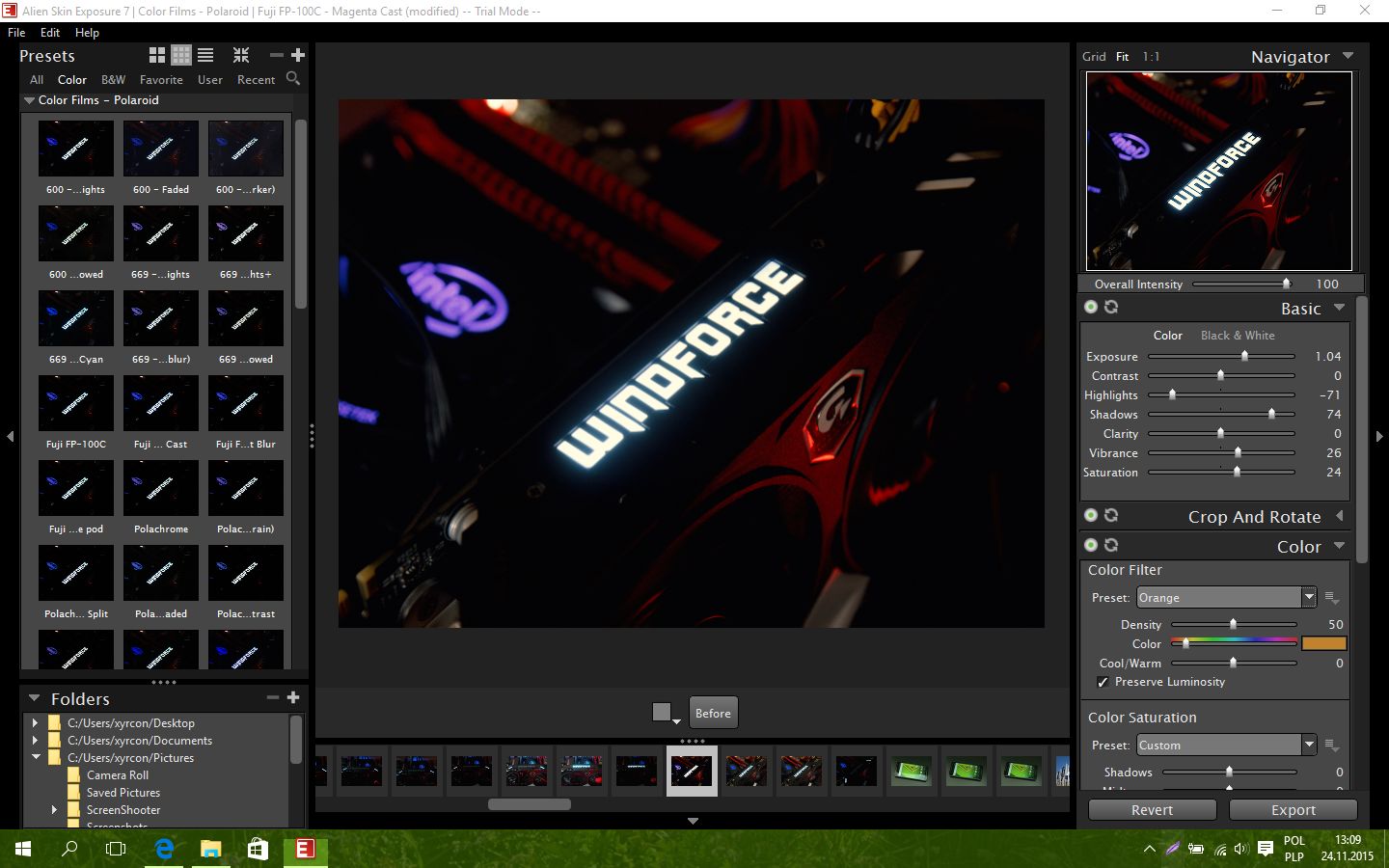
Task: Click the plus icon in Presets header
Action: 298,55
